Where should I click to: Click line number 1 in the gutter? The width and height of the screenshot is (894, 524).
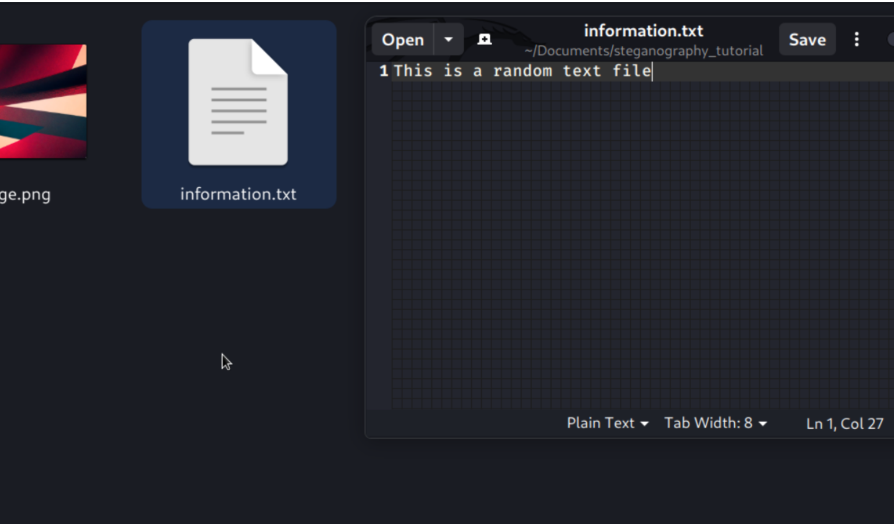point(383,71)
